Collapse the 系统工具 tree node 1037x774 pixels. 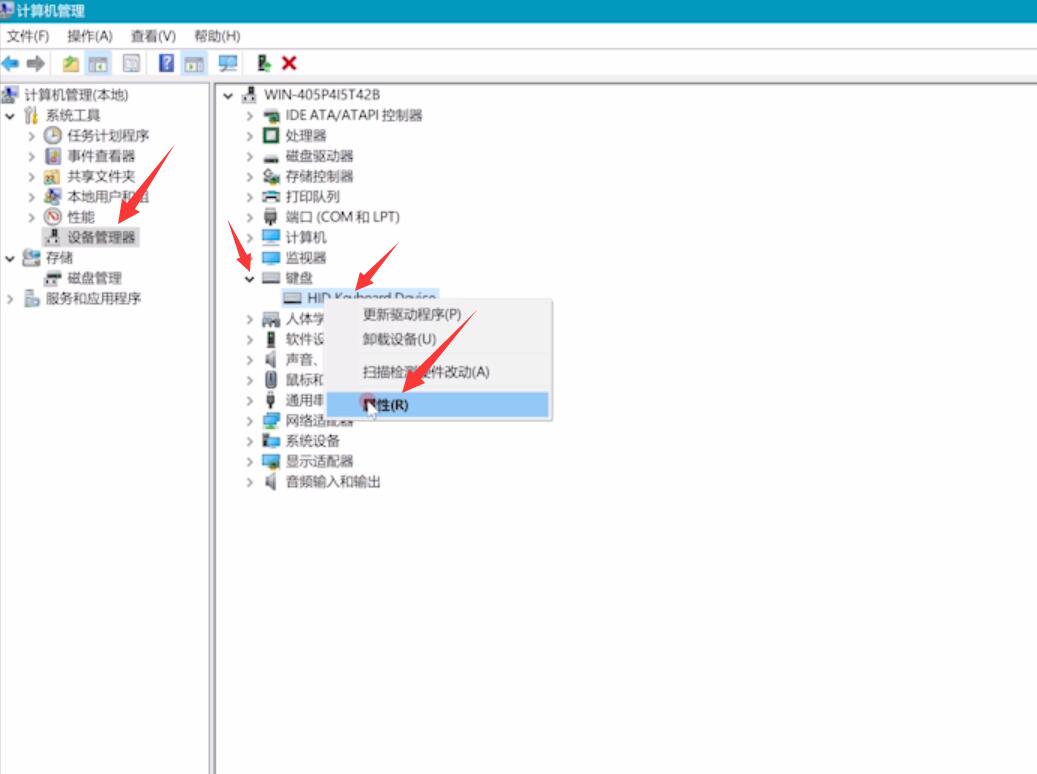click(x=10, y=116)
